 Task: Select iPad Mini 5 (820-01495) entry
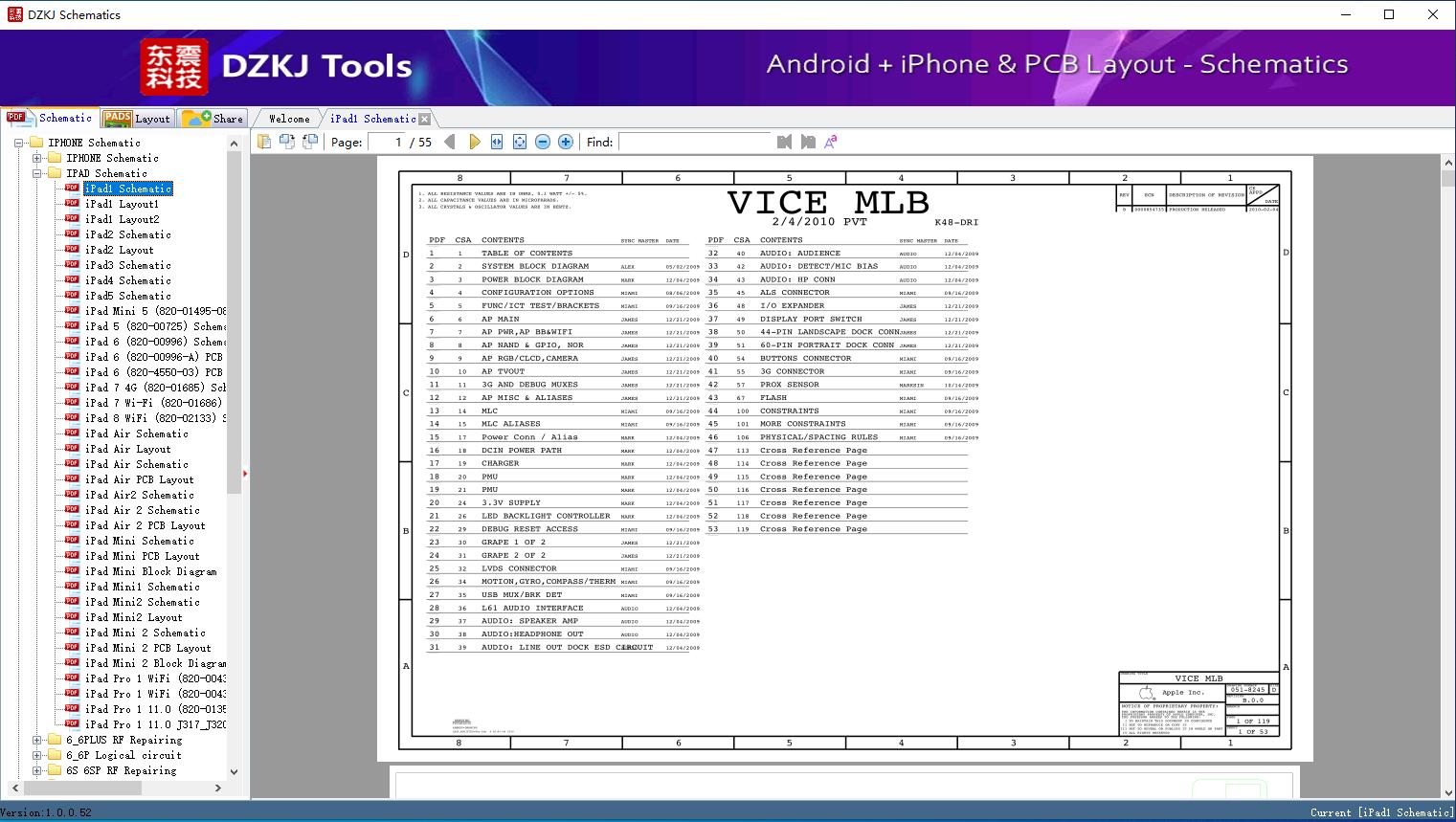[x=155, y=311]
